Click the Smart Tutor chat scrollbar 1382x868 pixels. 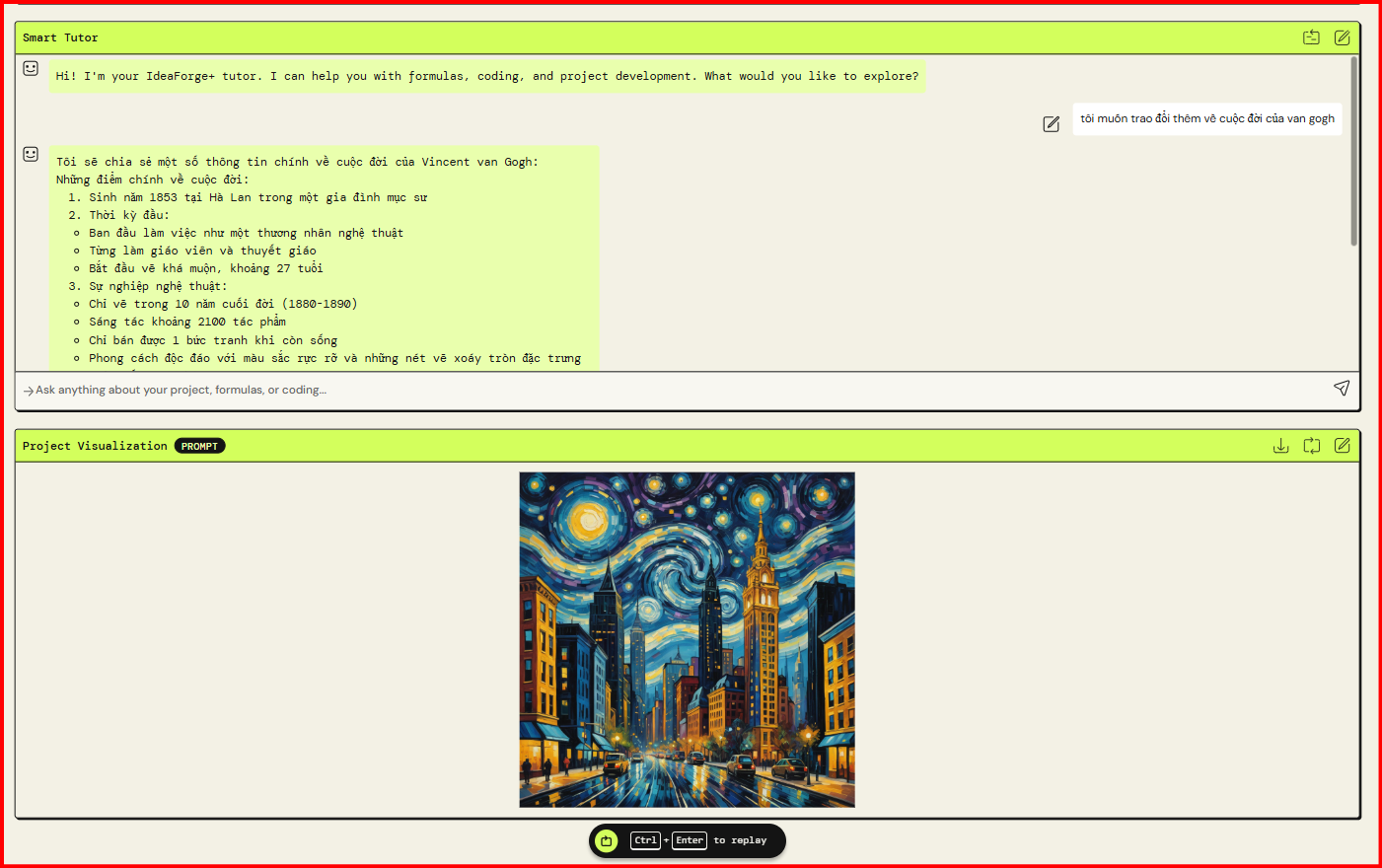click(1353, 151)
